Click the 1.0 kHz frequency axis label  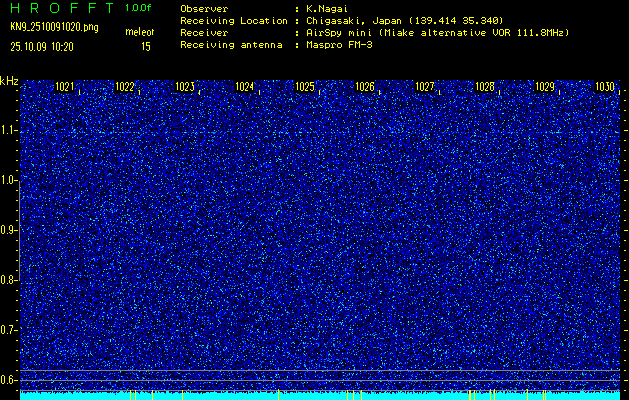[x=9, y=181]
